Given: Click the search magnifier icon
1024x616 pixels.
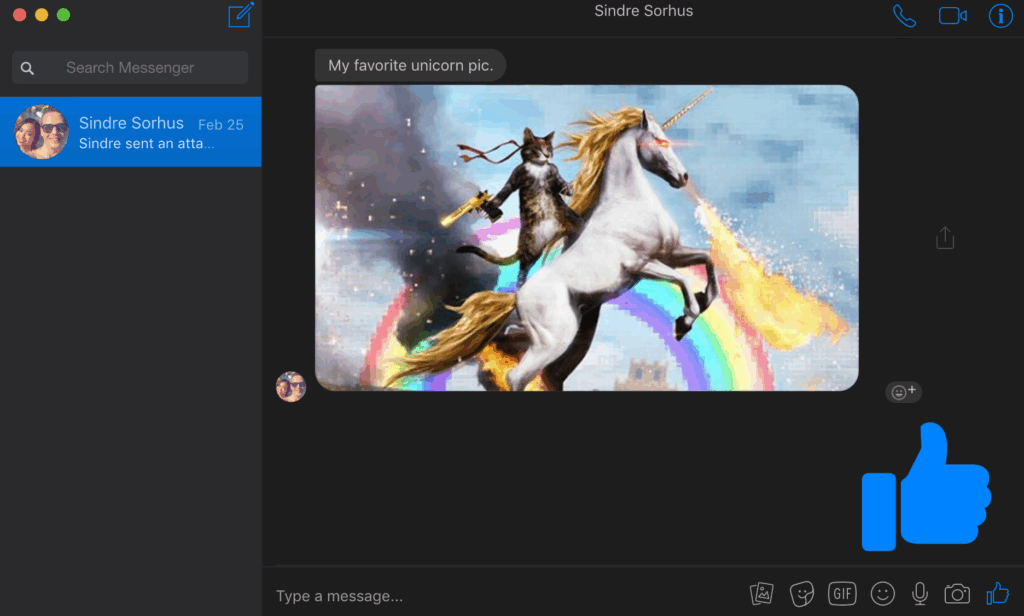Looking at the screenshot, I should (x=27, y=68).
